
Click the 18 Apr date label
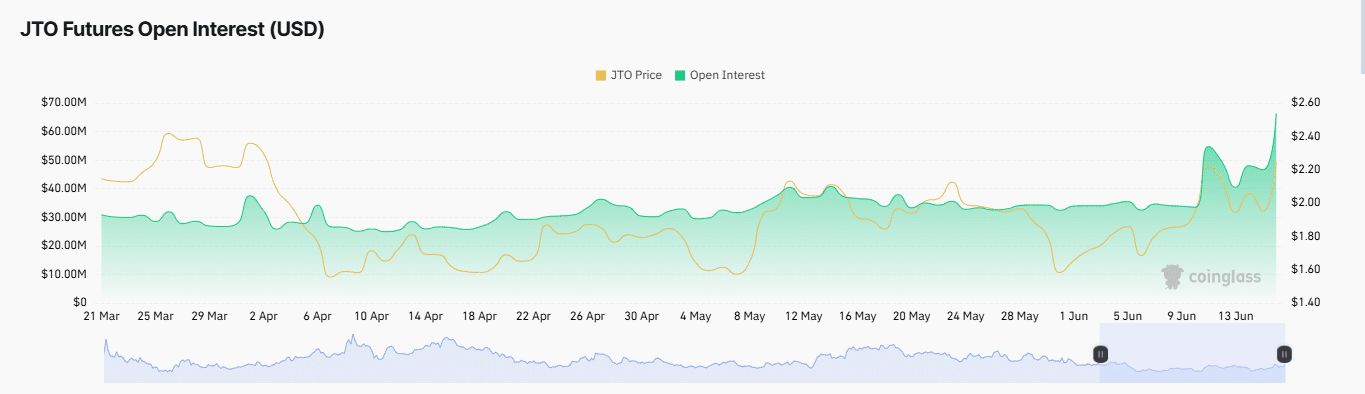point(479,316)
